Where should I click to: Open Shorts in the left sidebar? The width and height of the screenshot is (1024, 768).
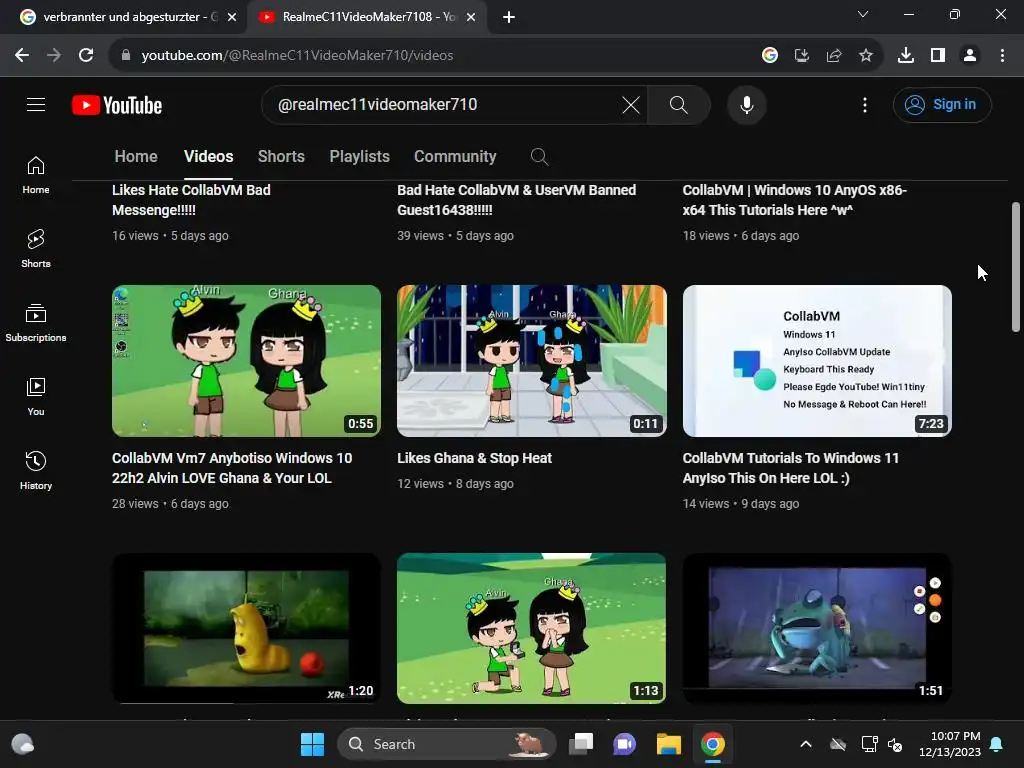[36, 249]
